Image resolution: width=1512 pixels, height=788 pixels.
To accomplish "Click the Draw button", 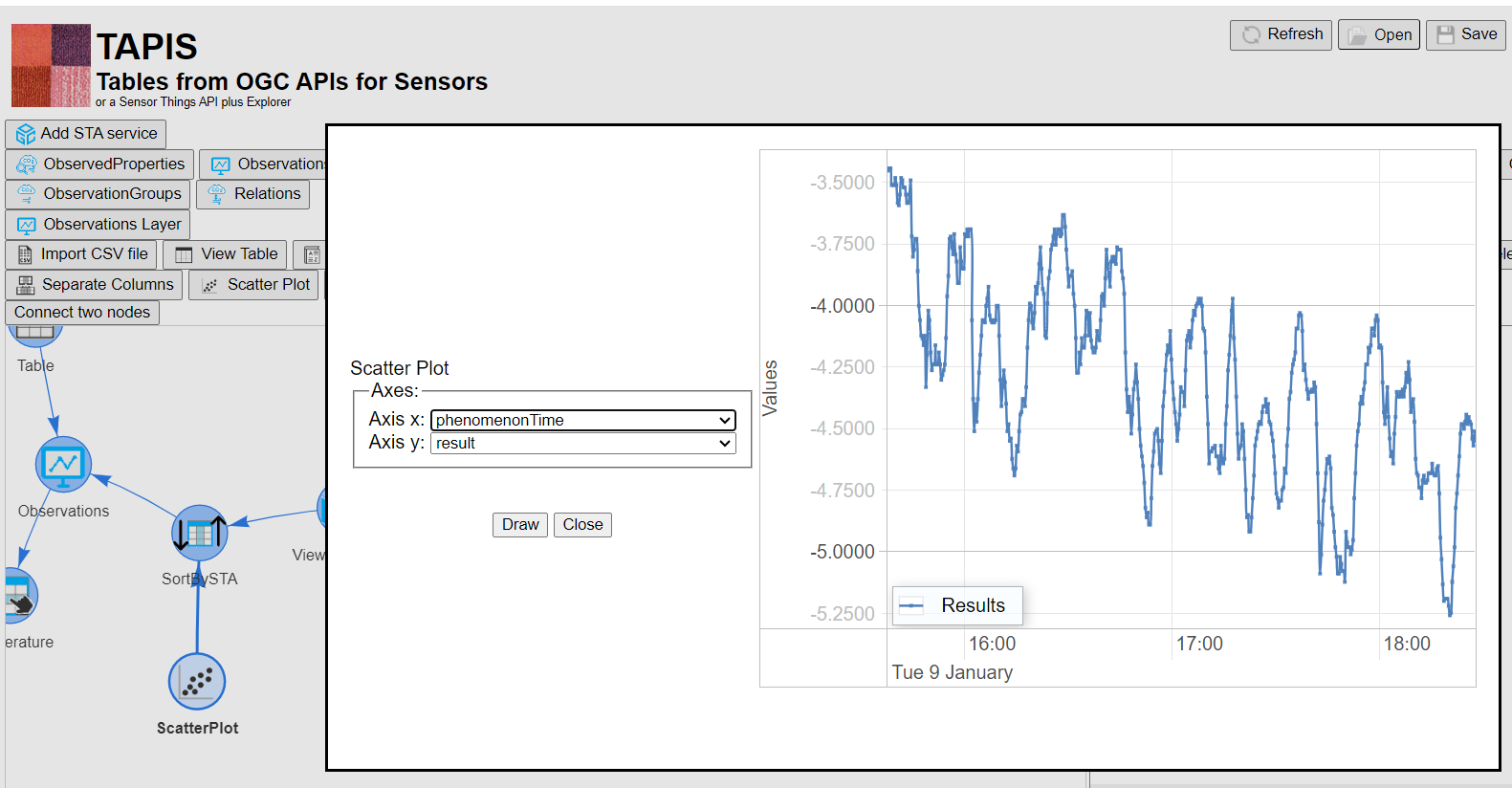I will click(x=520, y=525).
